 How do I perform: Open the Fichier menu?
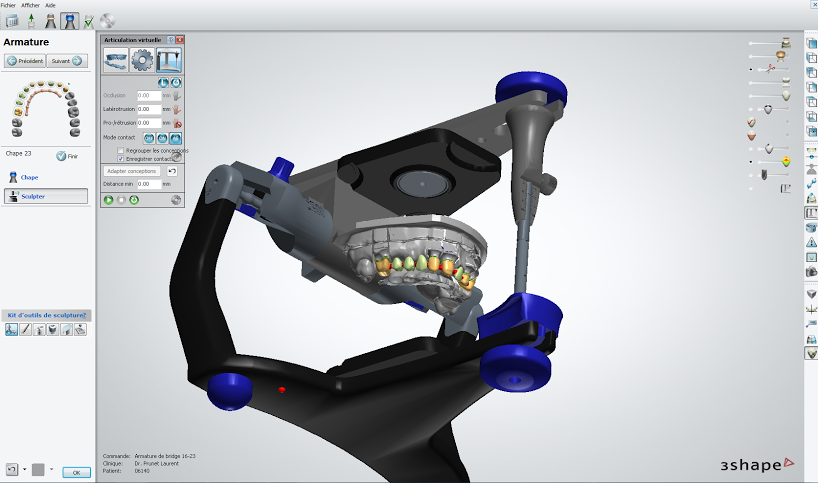pyautogui.click(x=8, y=5)
